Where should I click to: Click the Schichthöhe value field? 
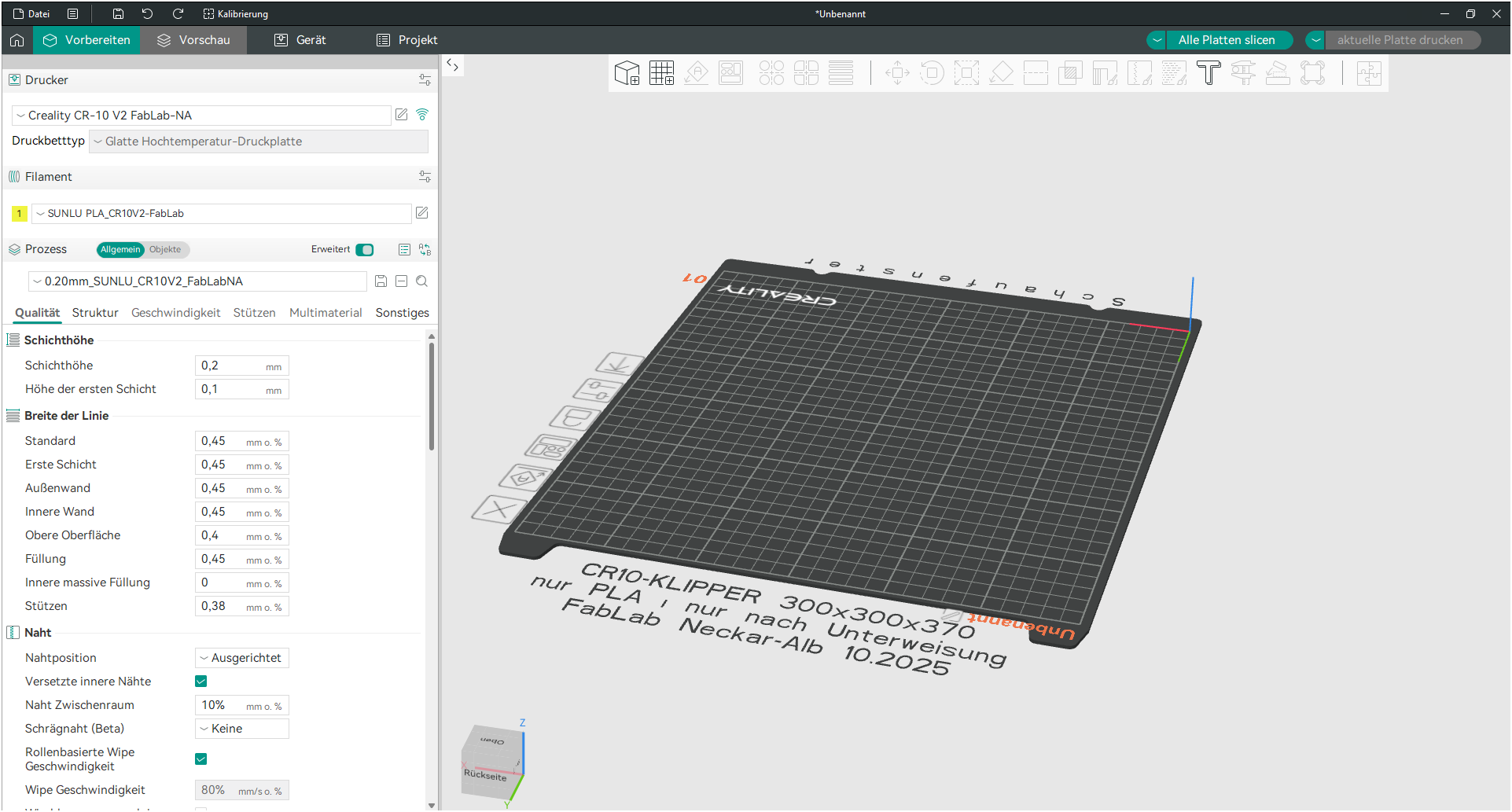[x=242, y=366]
